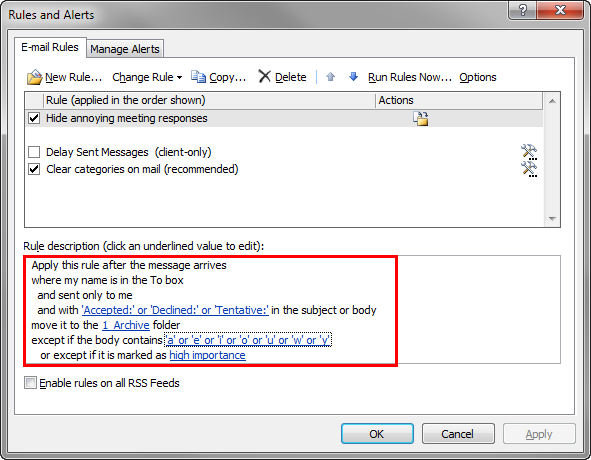Click the Copy documents icon
Screen dimensions: 591x460
[198, 77]
